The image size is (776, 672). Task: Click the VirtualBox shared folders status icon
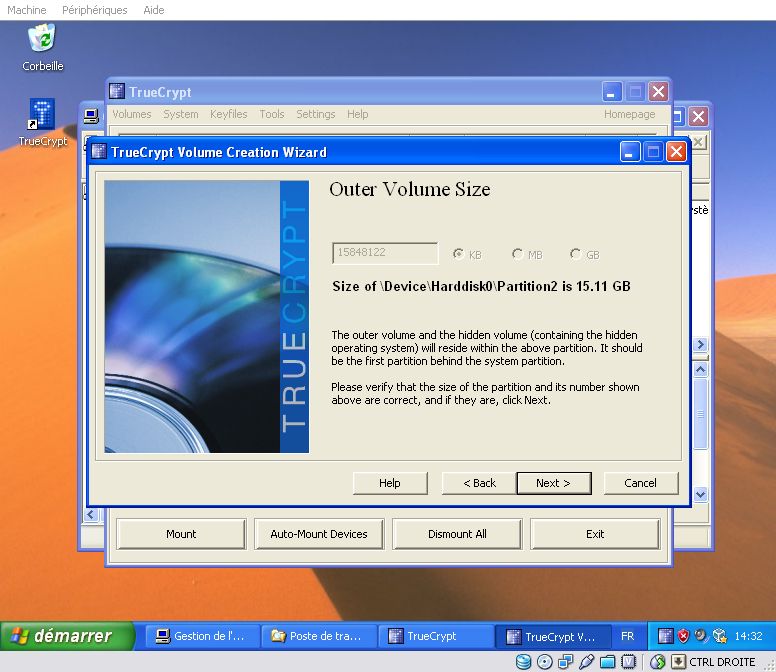[x=607, y=662]
